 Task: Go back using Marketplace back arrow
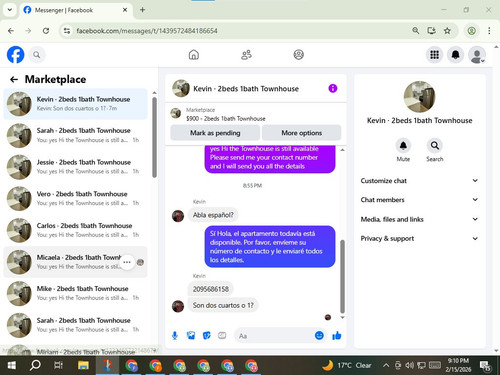[14, 79]
